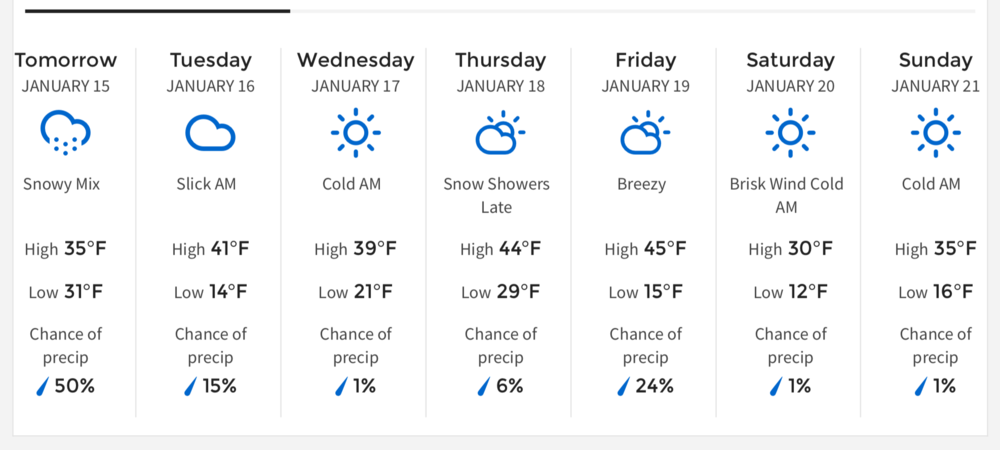The height and width of the screenshot is (450, 1000).
Task: Click Thursday's partly cloudy icon
Action: (x=500, y=133)
